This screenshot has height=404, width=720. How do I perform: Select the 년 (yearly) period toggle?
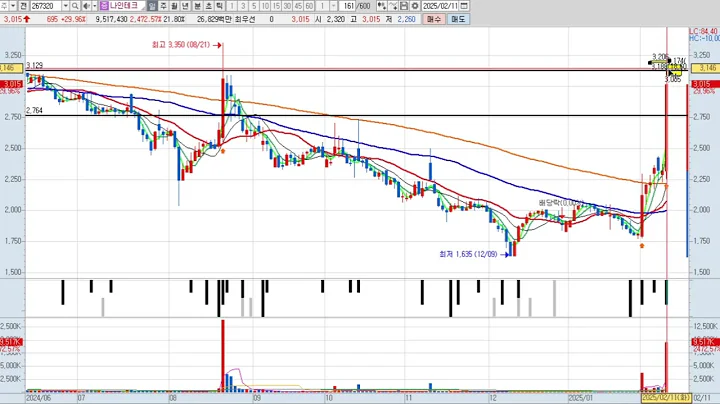(185, 6)
